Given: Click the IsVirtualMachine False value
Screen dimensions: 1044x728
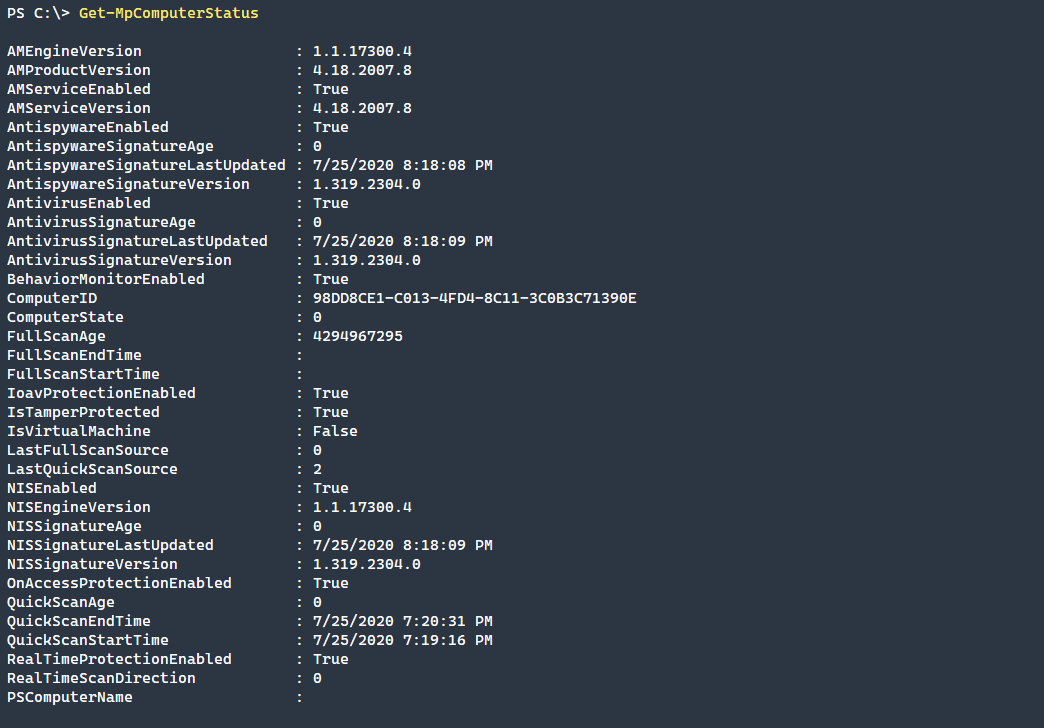Looking at the screenshot, I should (335, 431).
